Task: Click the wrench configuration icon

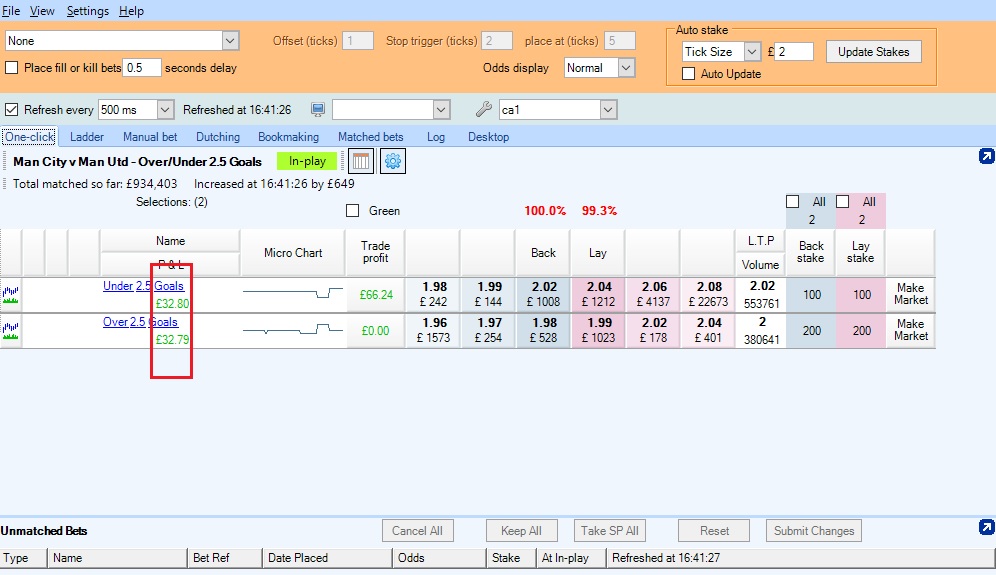Action: 483,109
